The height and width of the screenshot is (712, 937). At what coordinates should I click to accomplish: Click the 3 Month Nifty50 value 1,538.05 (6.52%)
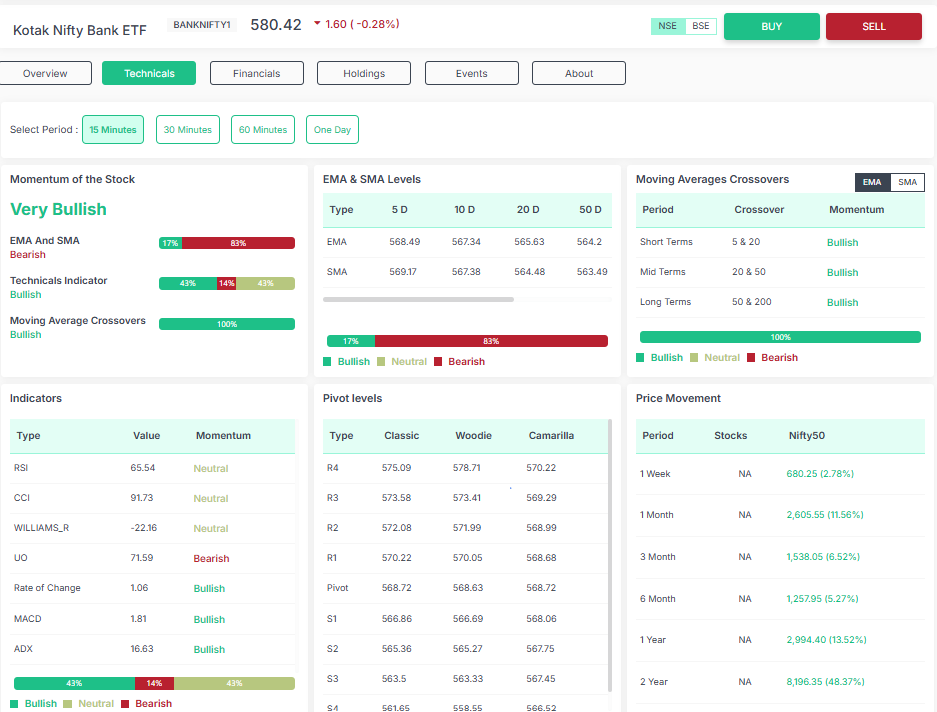823,557
